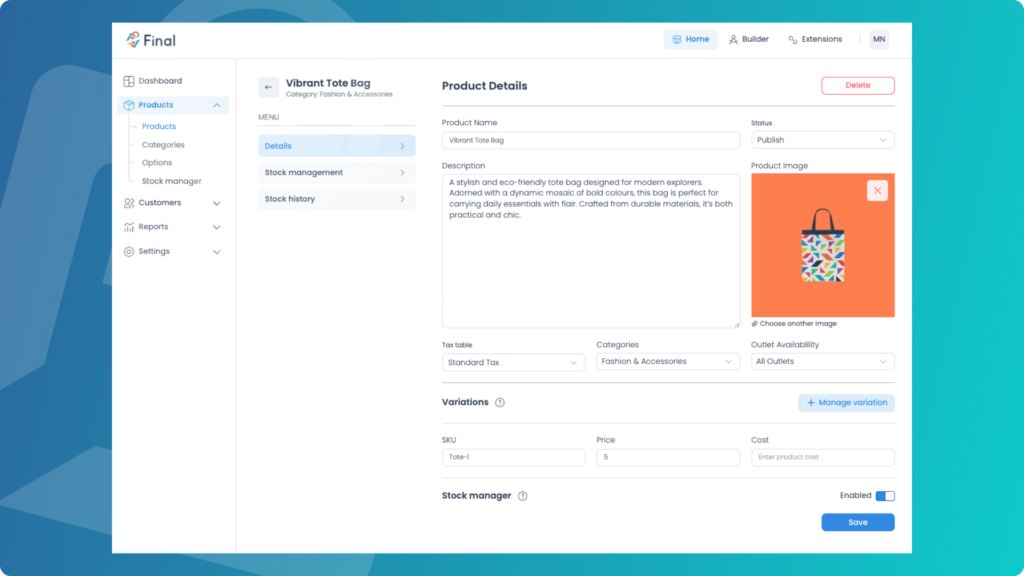Screen dimensions: 1024x576
Task: Click the Cost input field
Action: pos(823,457)
